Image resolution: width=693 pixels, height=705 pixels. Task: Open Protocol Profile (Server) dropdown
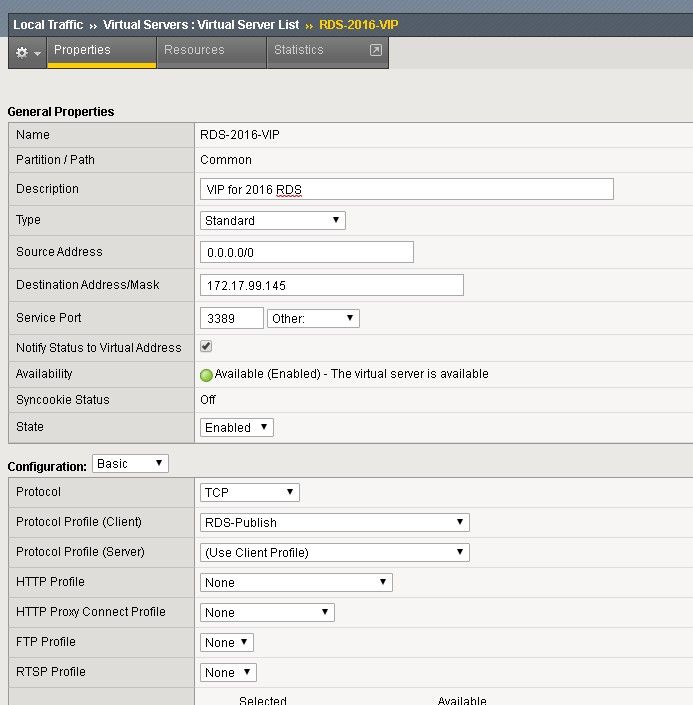335,553
